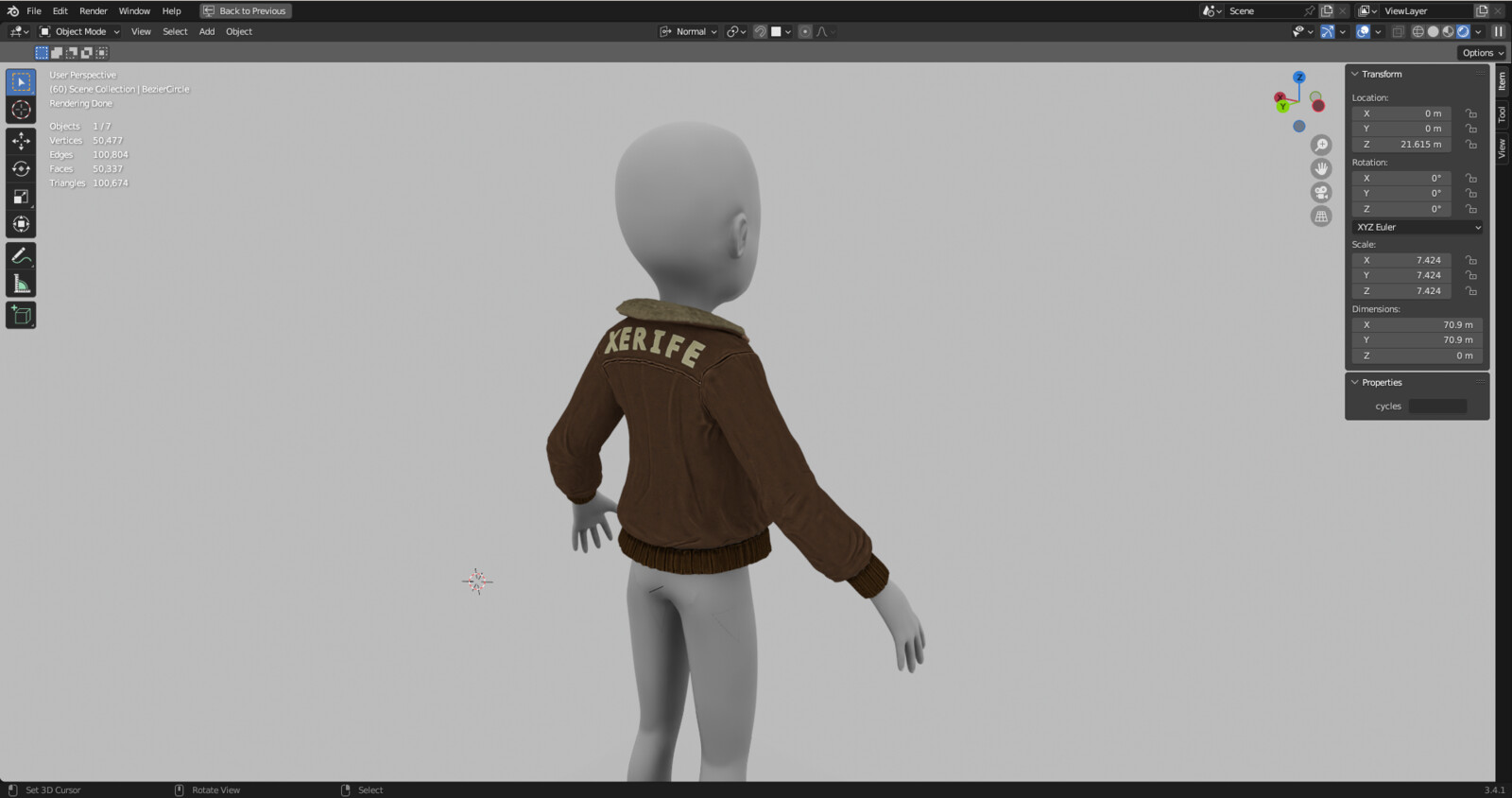The image size is (1512, 798).
Task: Set selection mode to Subtract icon
Action: pyautogui.click(x=72, y=53)
